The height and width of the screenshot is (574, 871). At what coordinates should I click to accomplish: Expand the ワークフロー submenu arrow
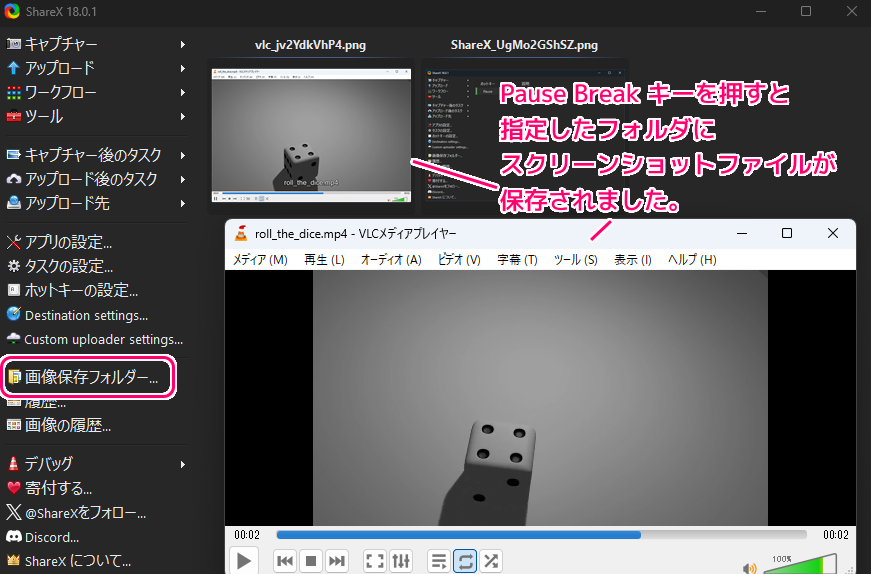[183, 92]
